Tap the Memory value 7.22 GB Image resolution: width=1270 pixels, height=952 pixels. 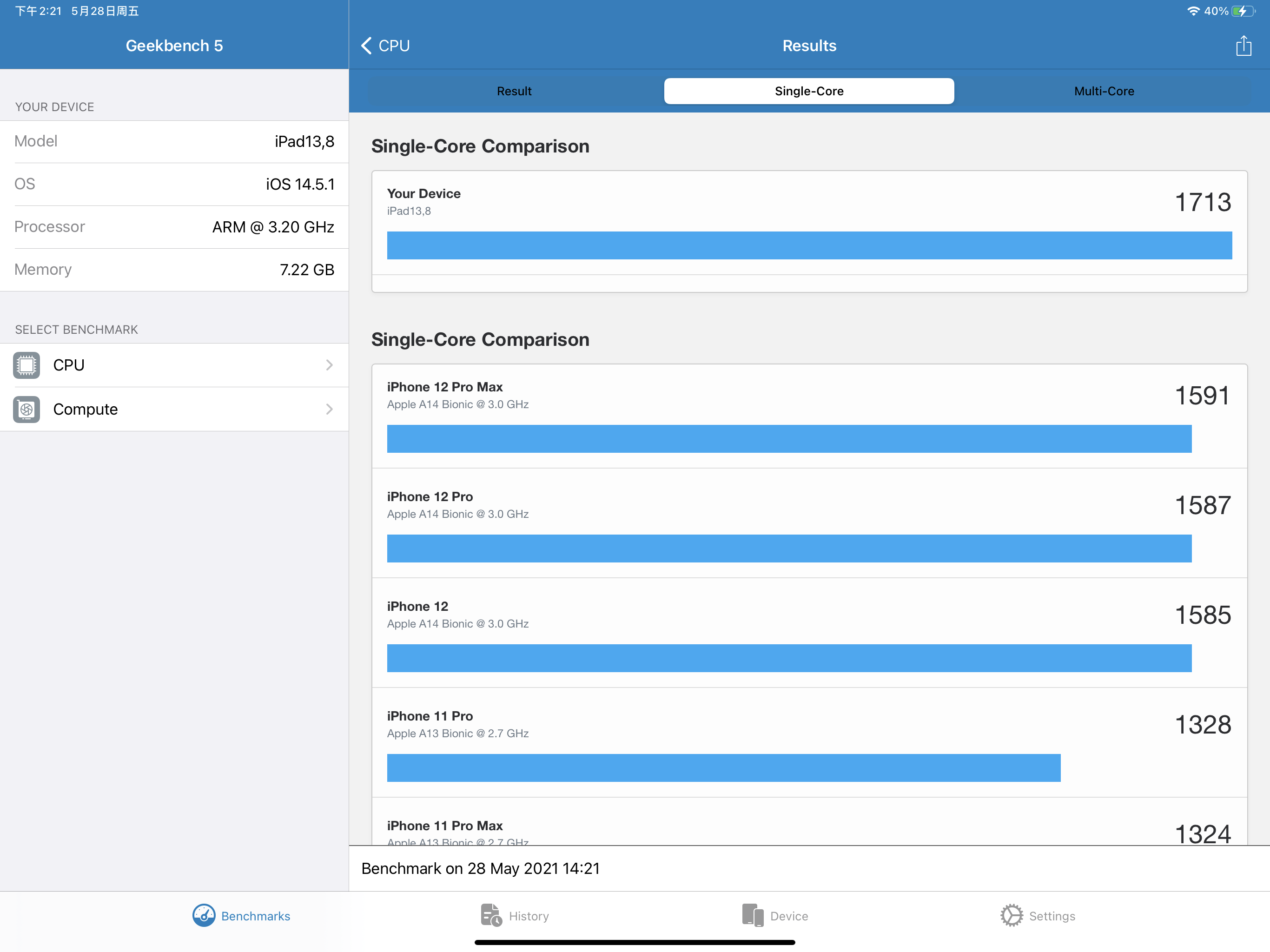pyautogui.click(x=307, y=270)
